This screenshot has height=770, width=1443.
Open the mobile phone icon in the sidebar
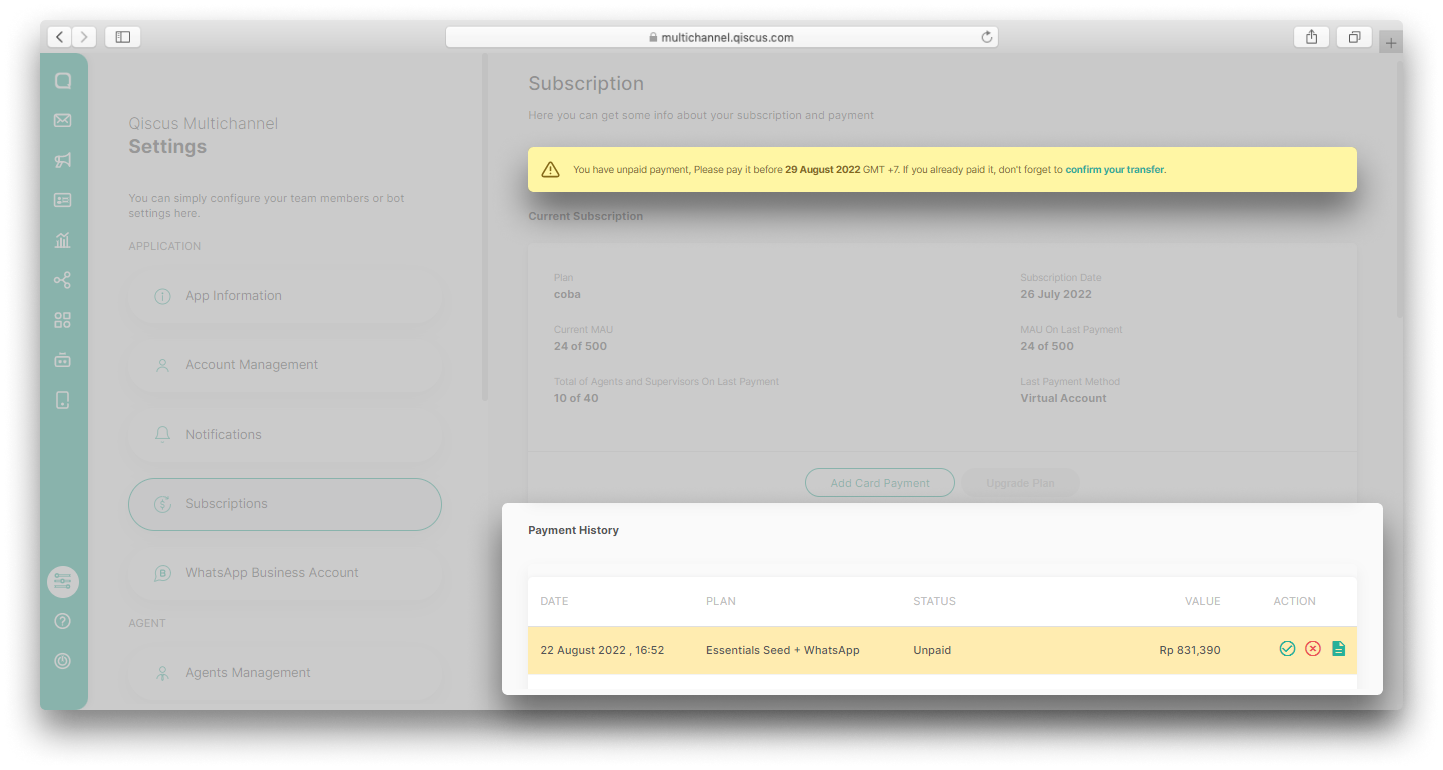point(62,400)
